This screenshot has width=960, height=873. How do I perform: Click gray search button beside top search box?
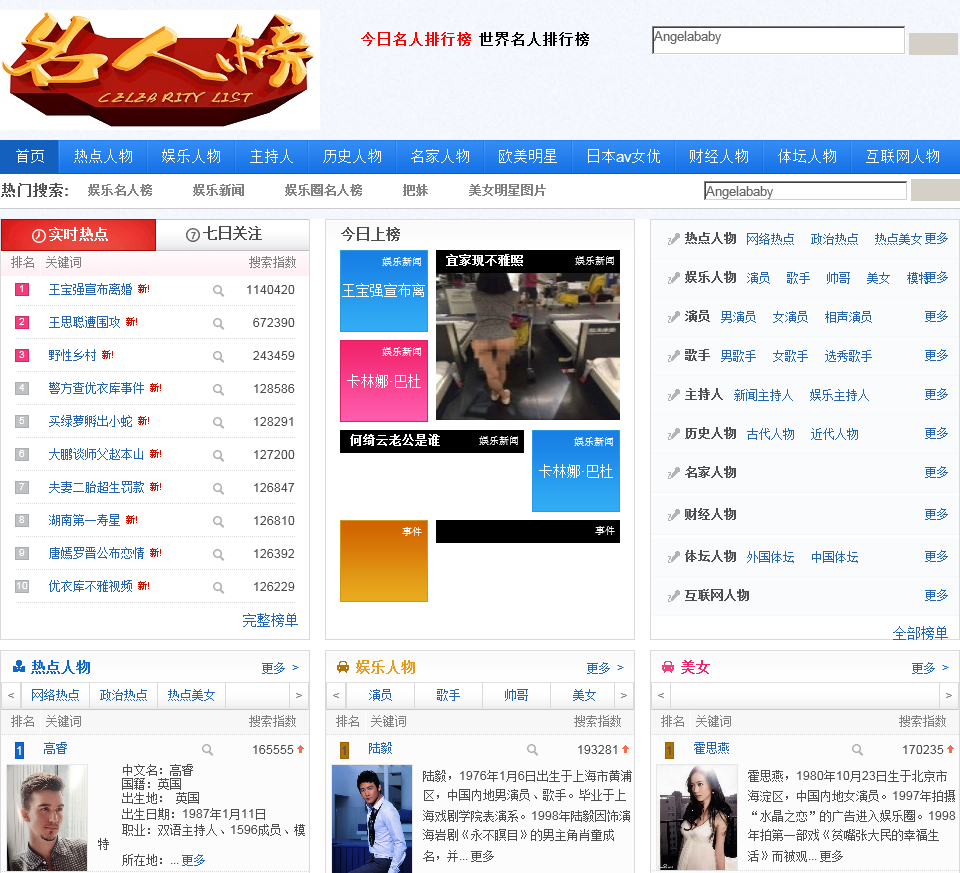(x=933, y=44)
